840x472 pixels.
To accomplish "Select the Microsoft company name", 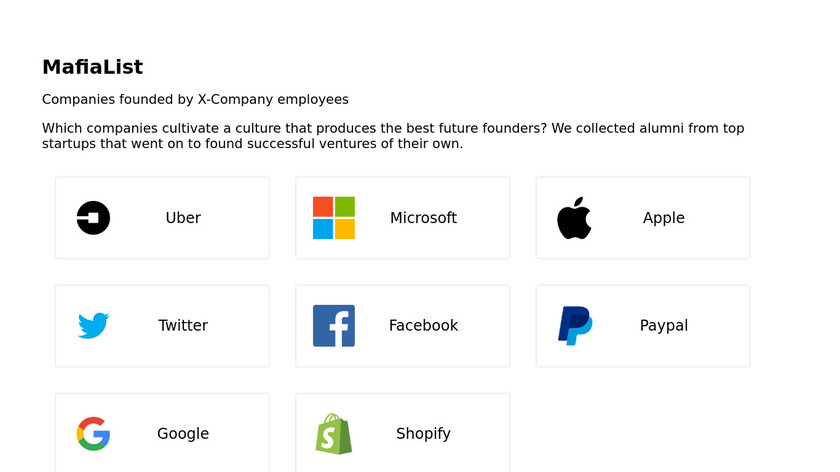I will coord(423,218).
